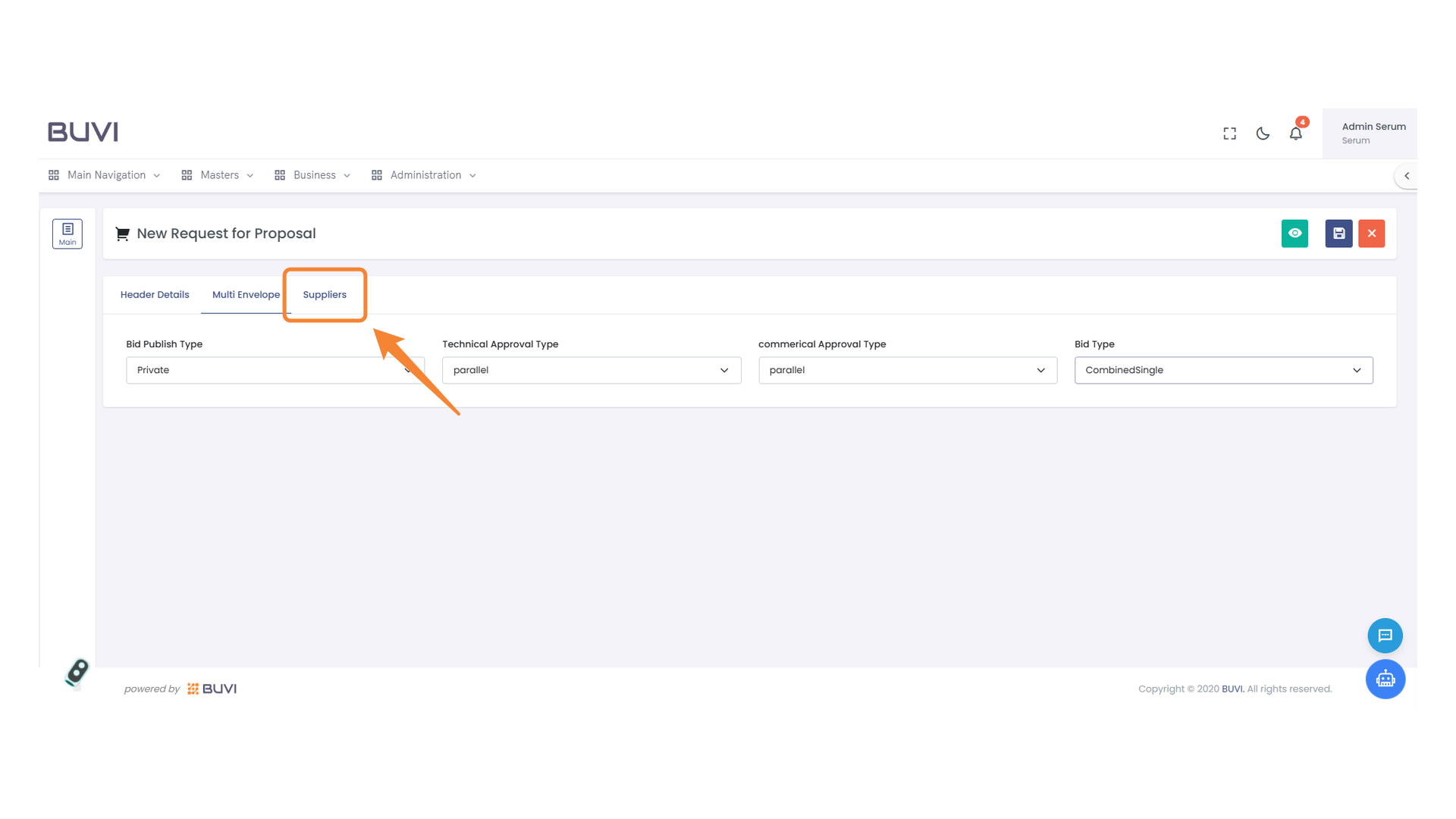This screenshot has width=1456, height=819.
Task: Open the chat widget at bottom right
Action: click(x=1385, y=635)
